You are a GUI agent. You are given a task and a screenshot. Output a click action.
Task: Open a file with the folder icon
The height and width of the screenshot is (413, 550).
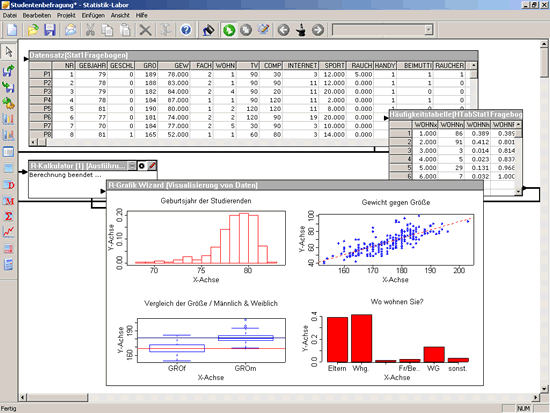(x=33, y=30)
